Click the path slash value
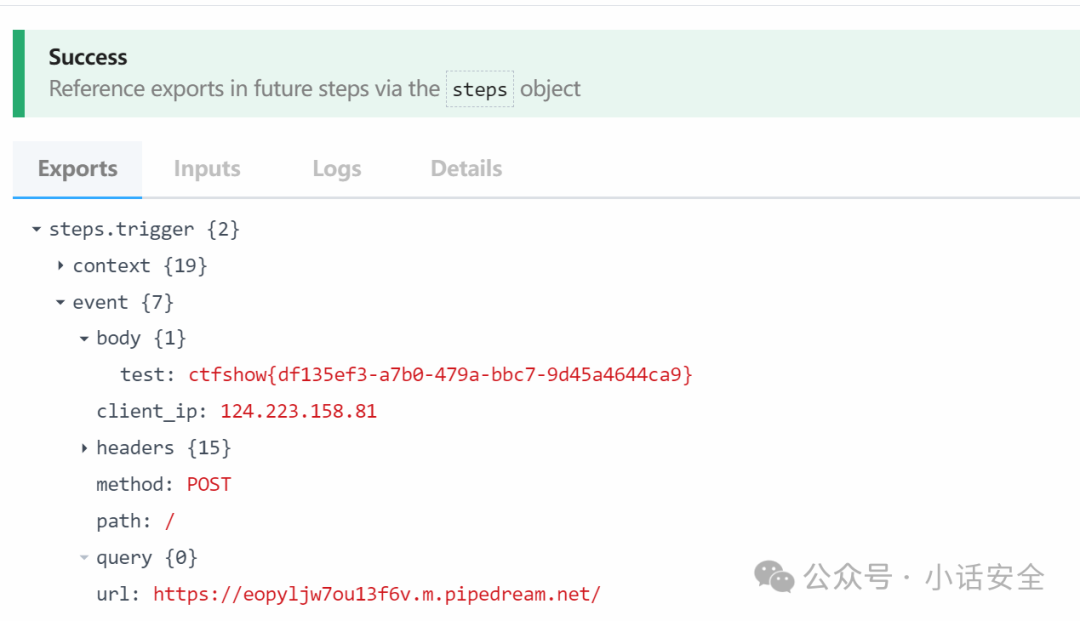Image resolution: width=1080 pixels, height=621 pixels. pyautogui.click(x=169, y=521)
